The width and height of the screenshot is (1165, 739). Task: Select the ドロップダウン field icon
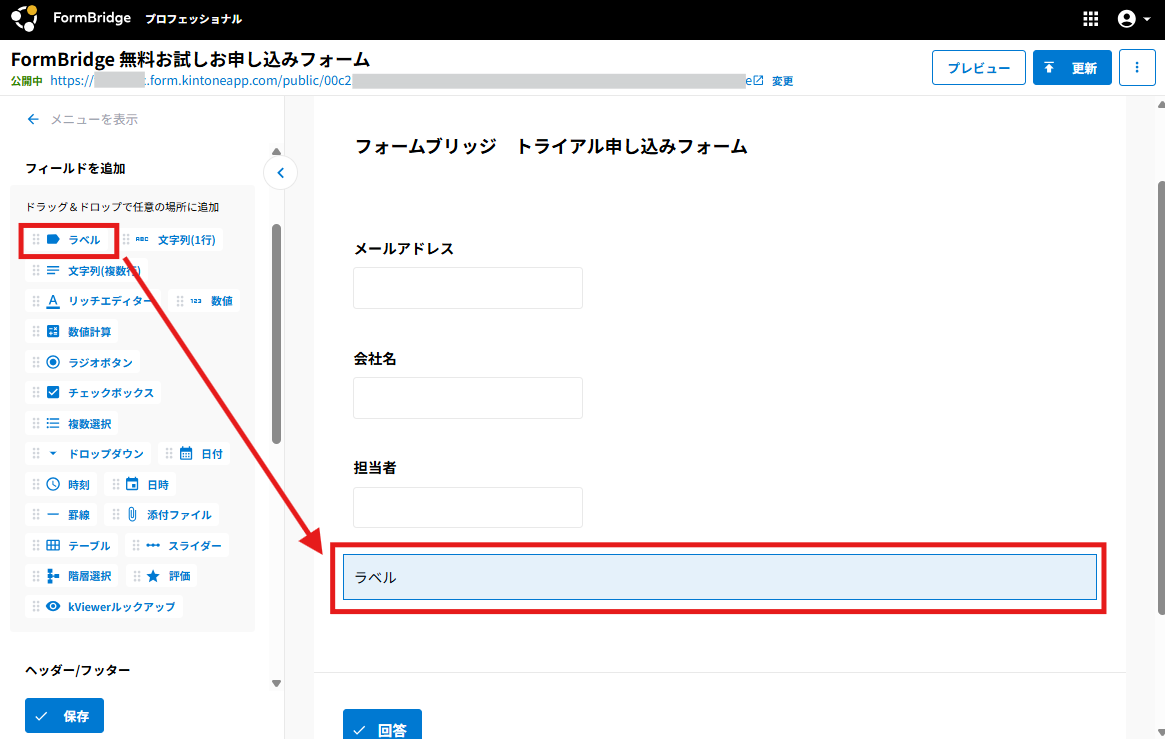pyautogui.click(x=53, y=454)
